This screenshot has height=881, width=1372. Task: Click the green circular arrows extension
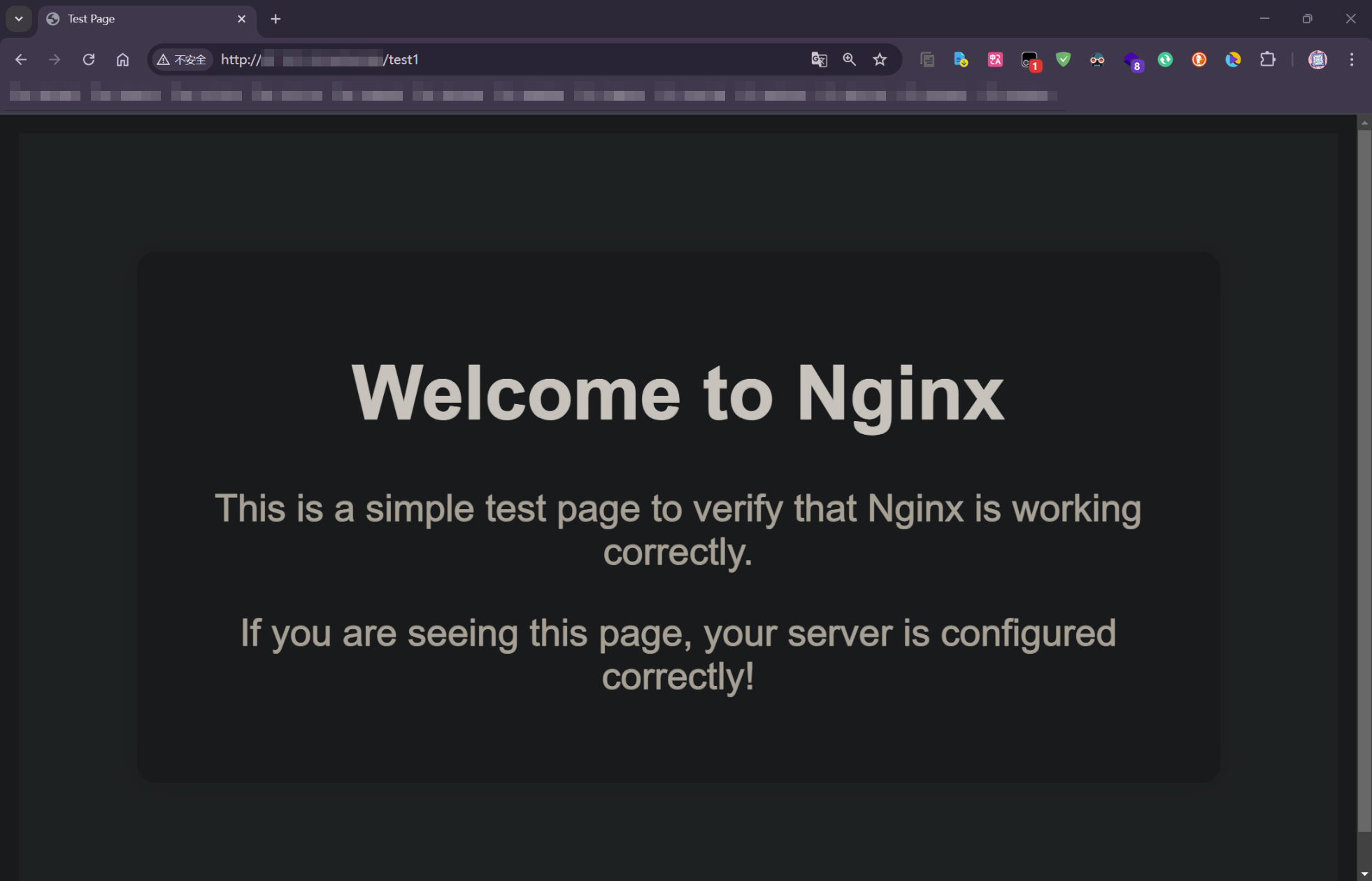tap(1165, 59)
